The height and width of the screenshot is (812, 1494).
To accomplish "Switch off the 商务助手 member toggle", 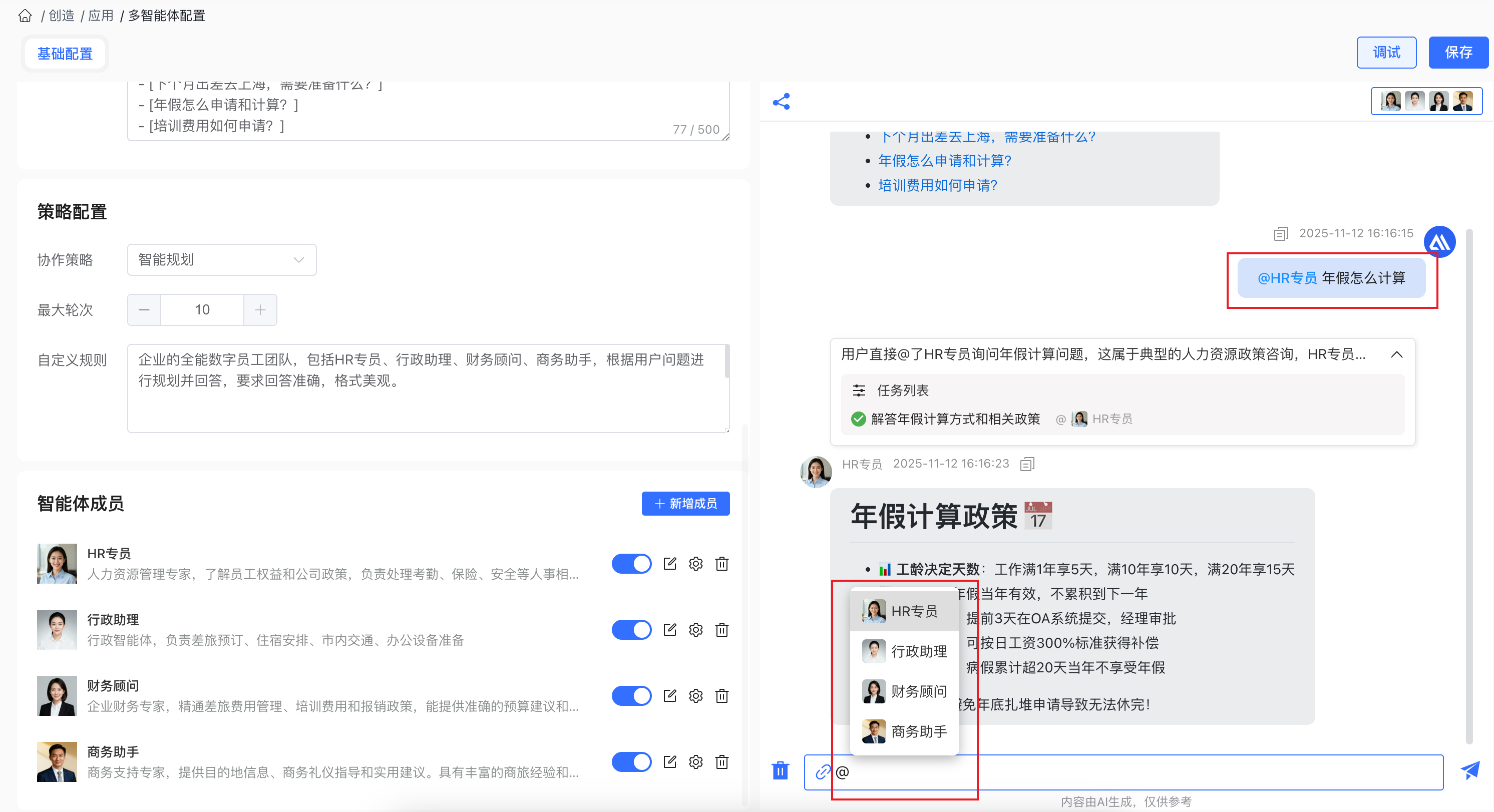I will click(x=631, y=761).
